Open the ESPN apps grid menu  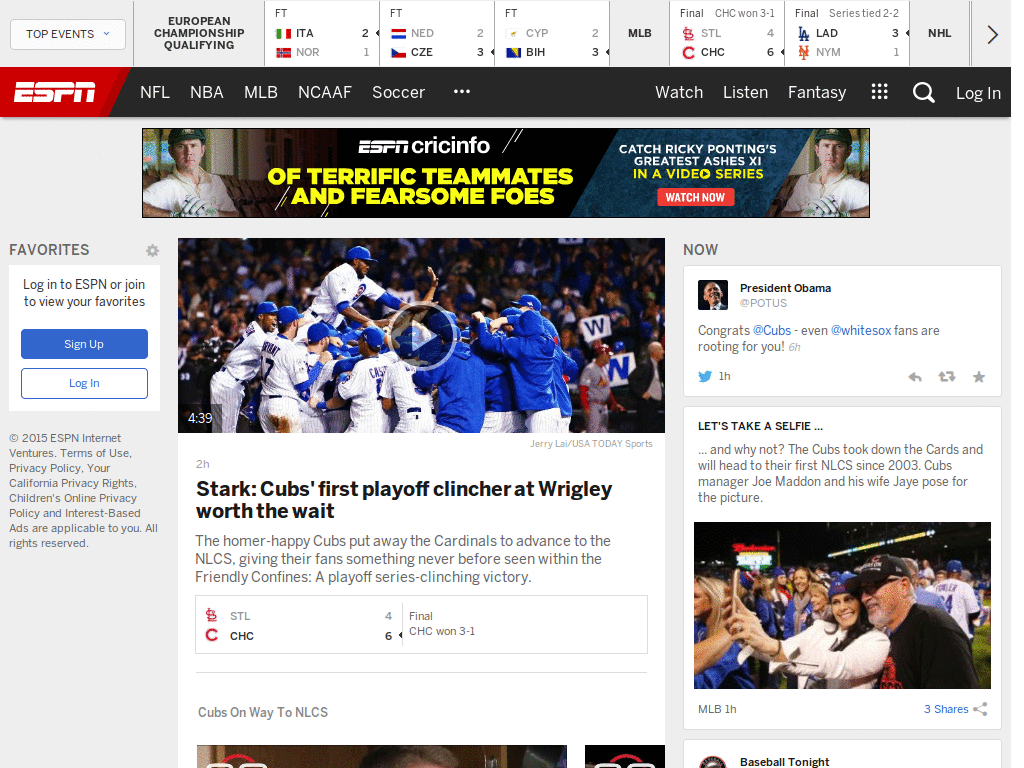(x=879, y=92)
